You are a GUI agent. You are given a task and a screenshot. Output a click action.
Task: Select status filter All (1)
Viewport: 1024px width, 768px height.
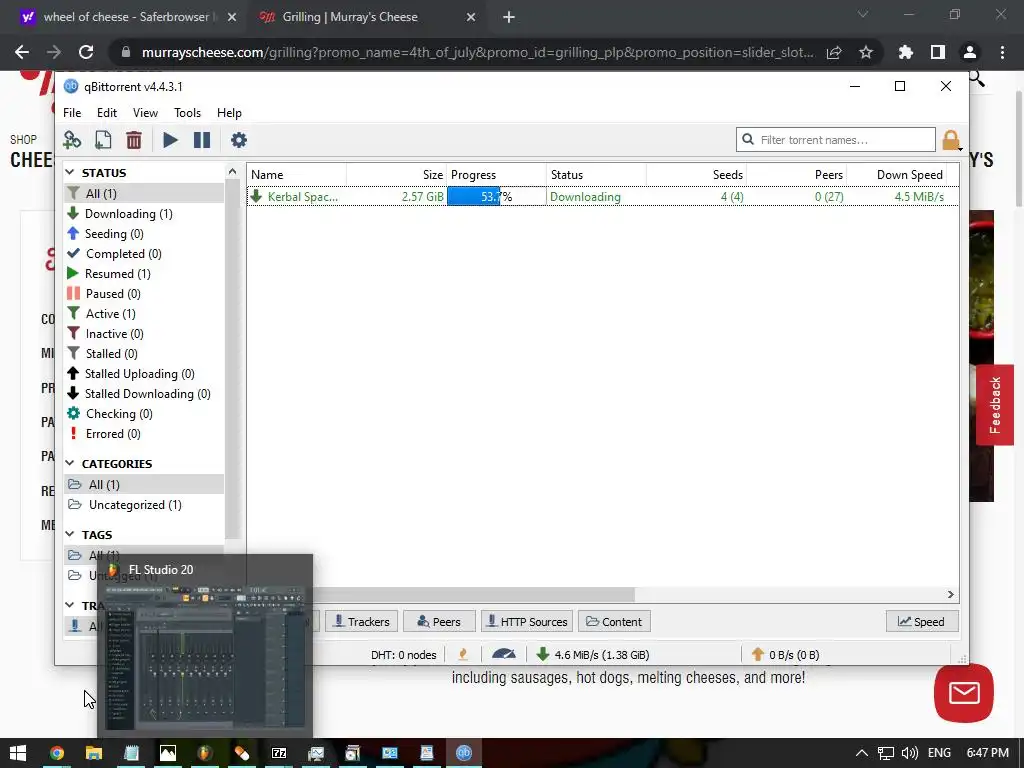[144, 193]
